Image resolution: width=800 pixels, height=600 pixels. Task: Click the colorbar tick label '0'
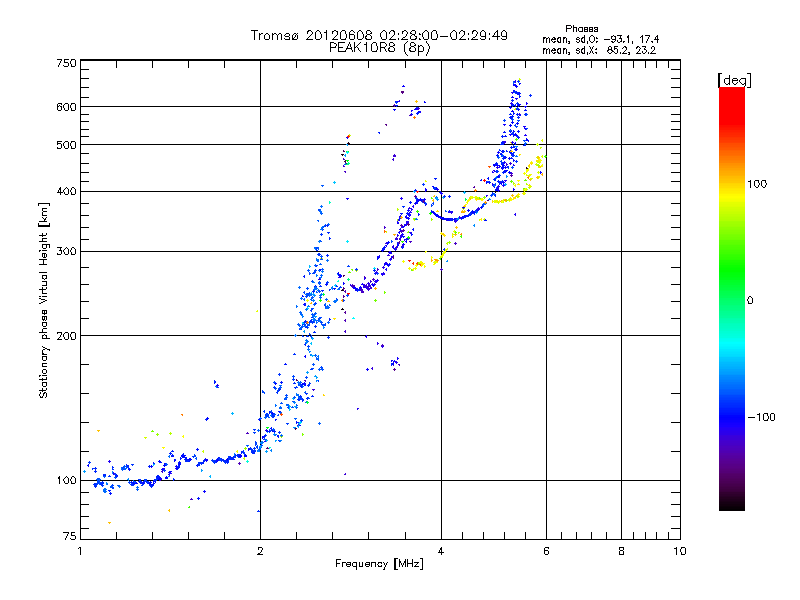click(x=750, y=301)
